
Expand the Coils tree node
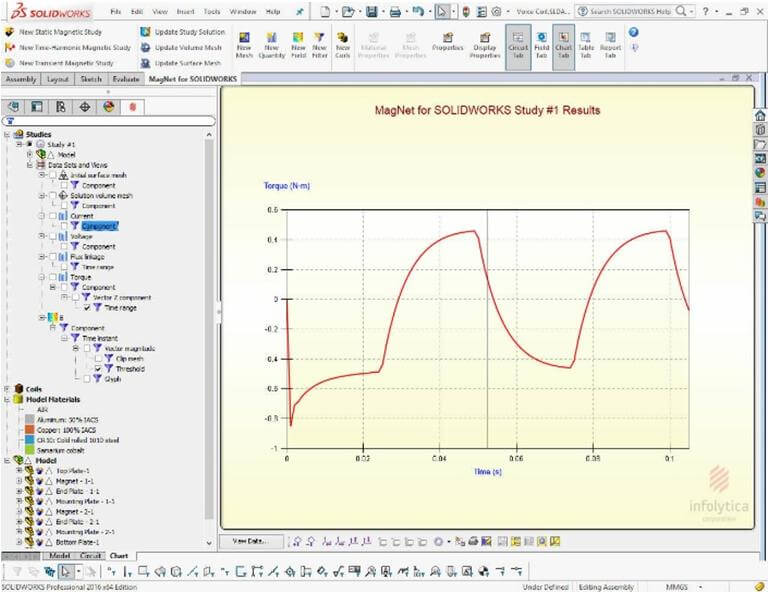point(7,389)
